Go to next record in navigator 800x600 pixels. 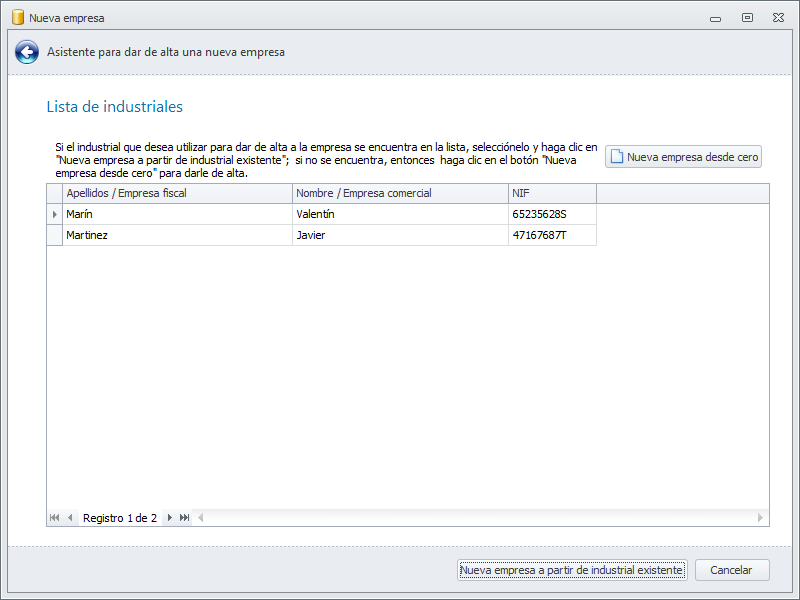point(170,518)
